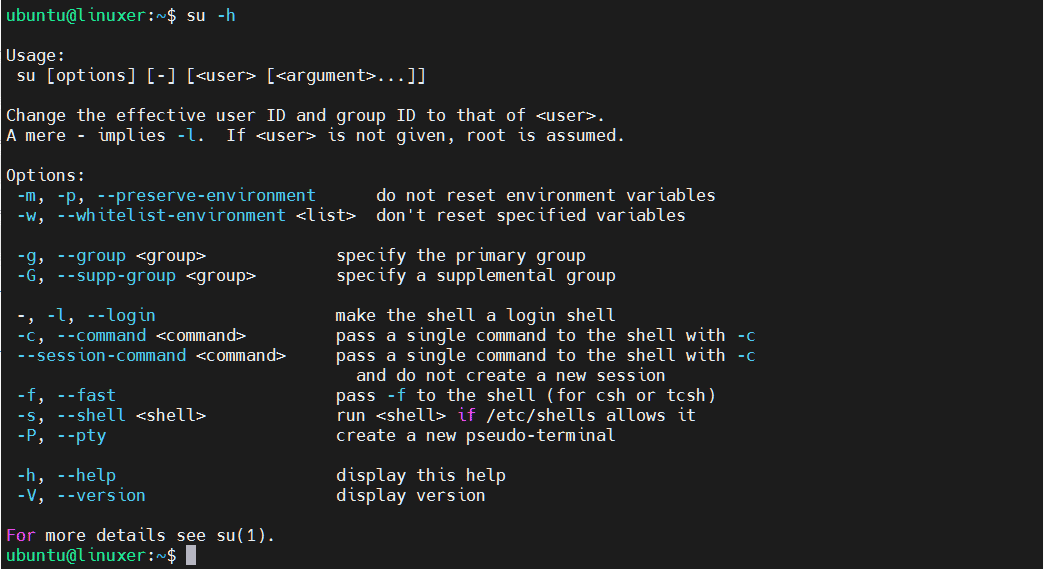The image size is (1044, 569).
Task: Click the --login option text
Action: pyautogui.click(x=121, y=315)
